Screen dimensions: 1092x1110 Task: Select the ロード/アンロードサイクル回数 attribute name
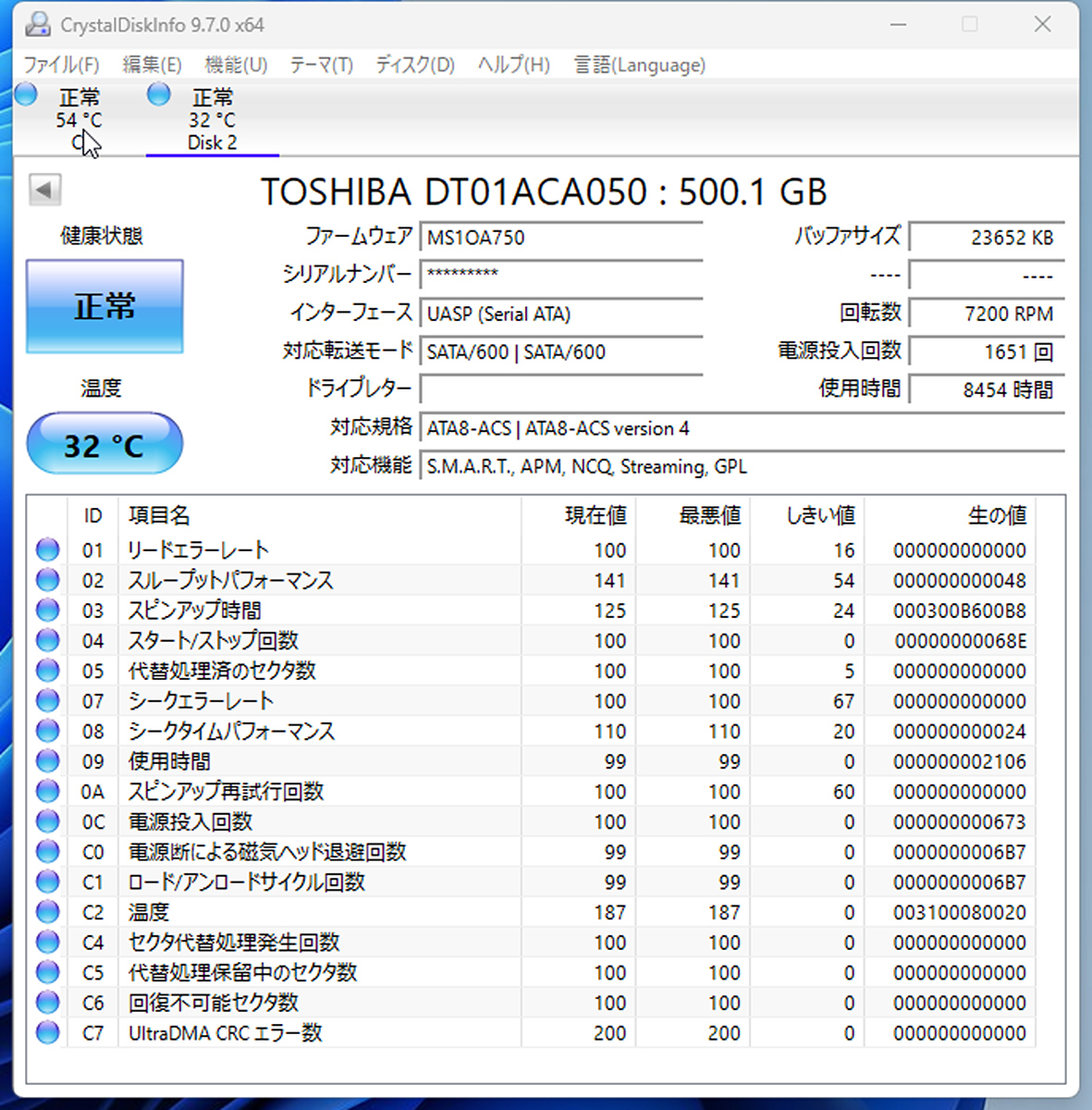[x=247, y=882]
